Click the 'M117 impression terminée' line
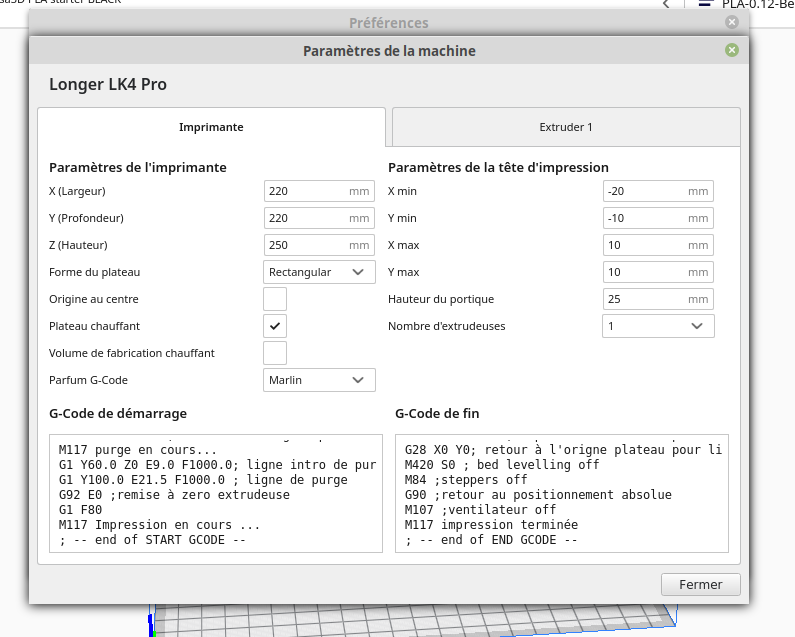This screenshot has width=795, height=637. click(491, 524)
